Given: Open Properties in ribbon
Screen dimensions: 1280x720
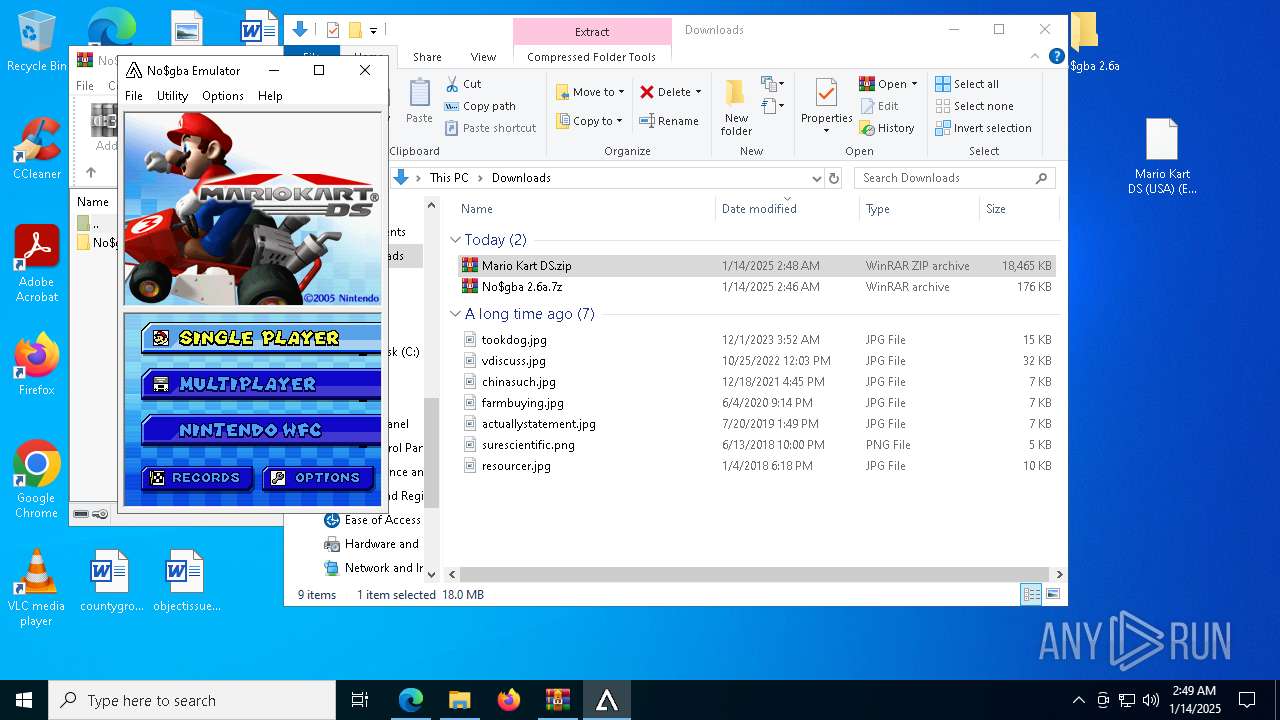Looking at the screenshot, I should pyautogui.click(x=826, y=105).
